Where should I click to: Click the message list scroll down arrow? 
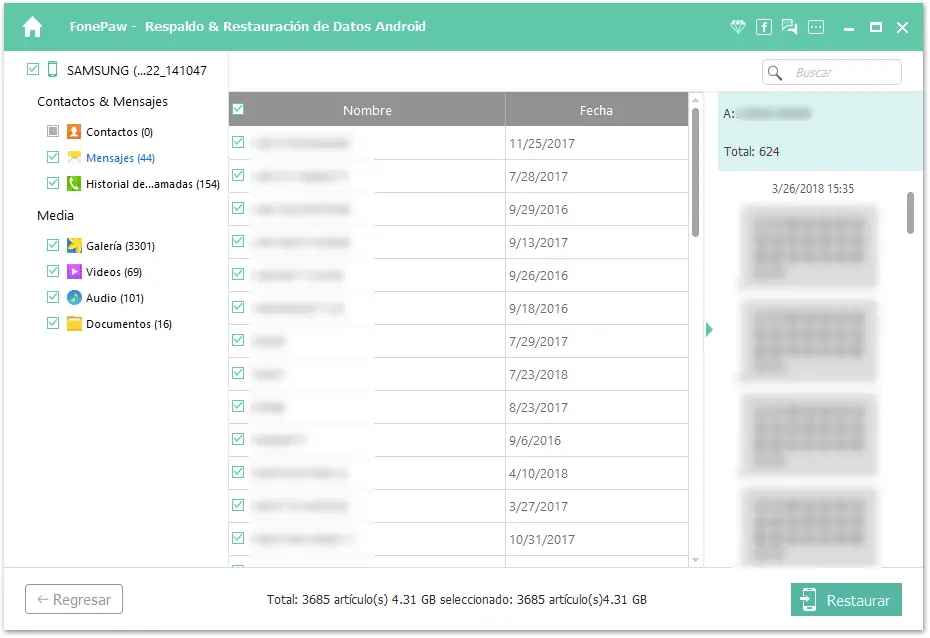coord(695,560)
